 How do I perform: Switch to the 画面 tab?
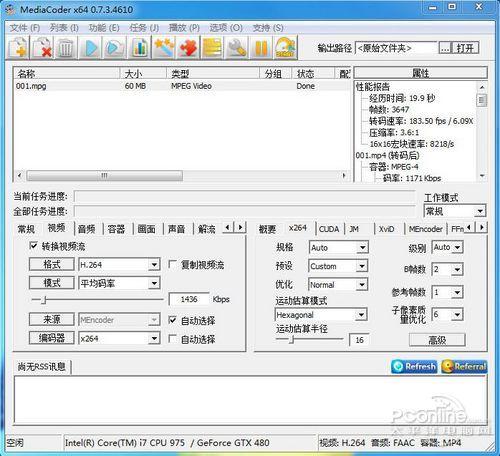[146, 229]
